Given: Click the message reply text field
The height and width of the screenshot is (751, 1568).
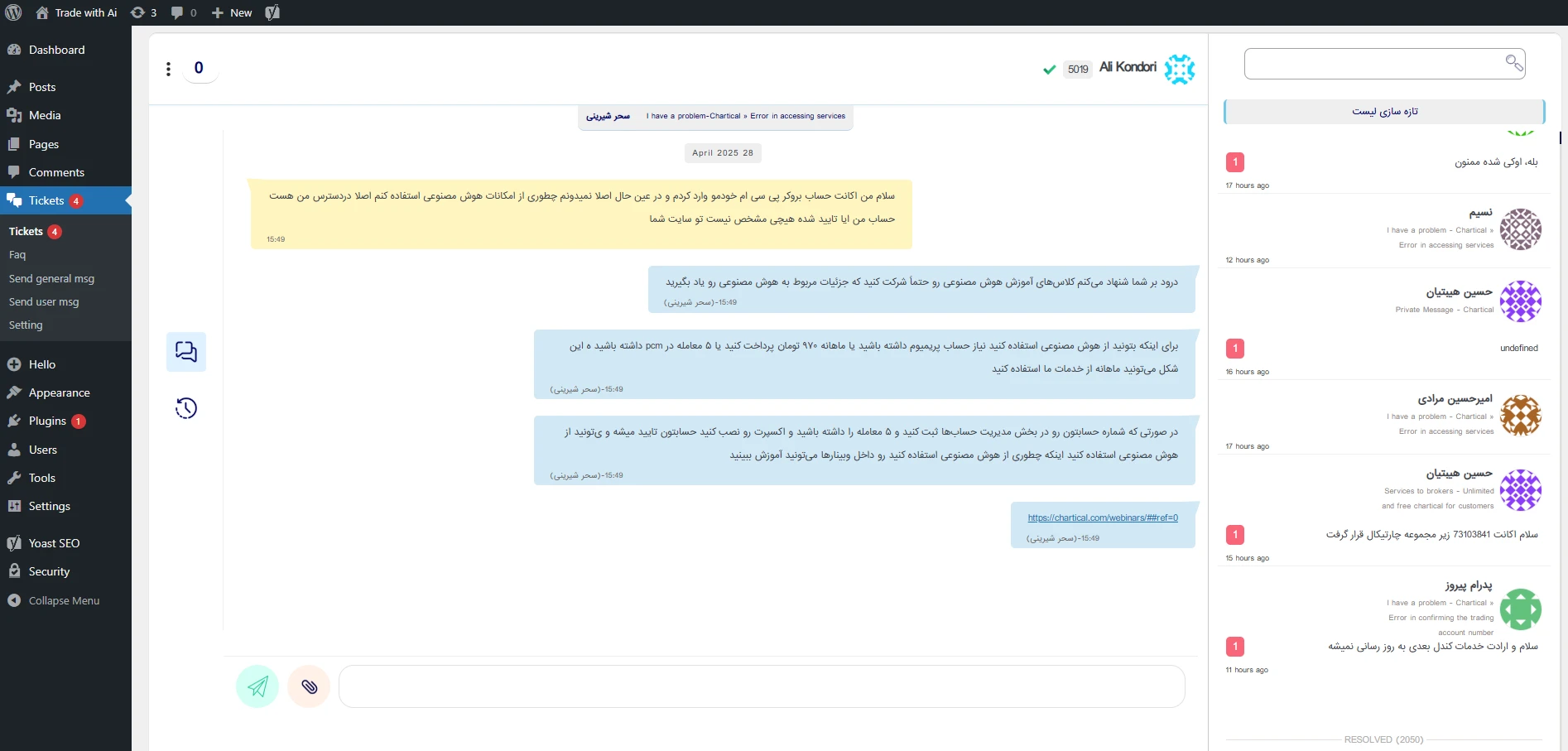Looking at the screenshot, I should 762,686.
